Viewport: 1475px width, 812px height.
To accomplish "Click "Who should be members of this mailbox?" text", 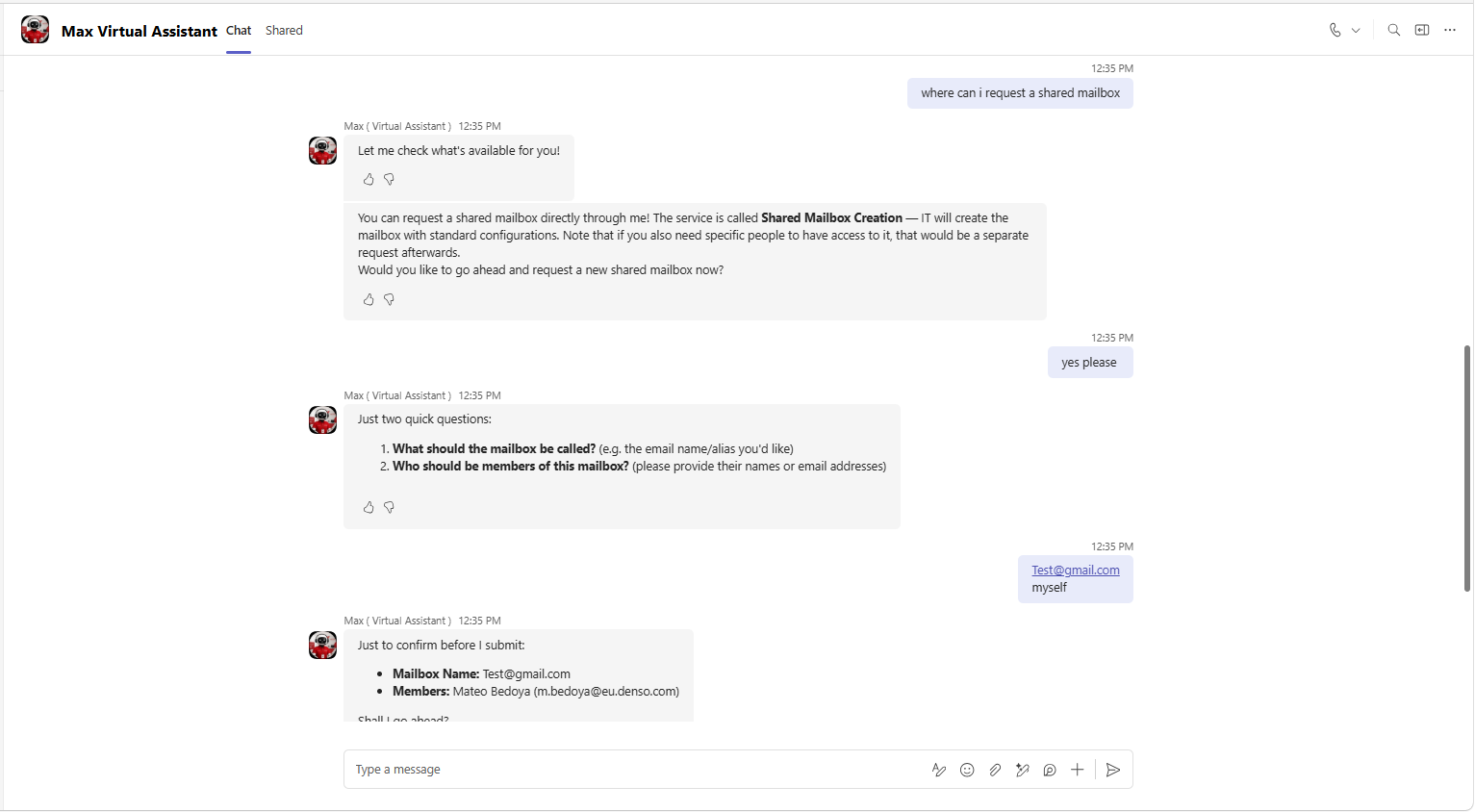I will (x=510, y=466).
